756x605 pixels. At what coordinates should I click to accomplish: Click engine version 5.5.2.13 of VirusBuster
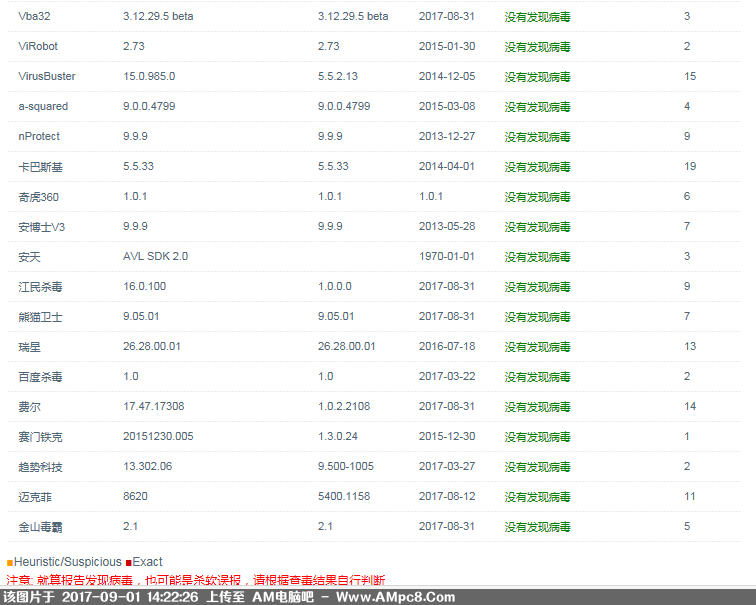[338, 76]
